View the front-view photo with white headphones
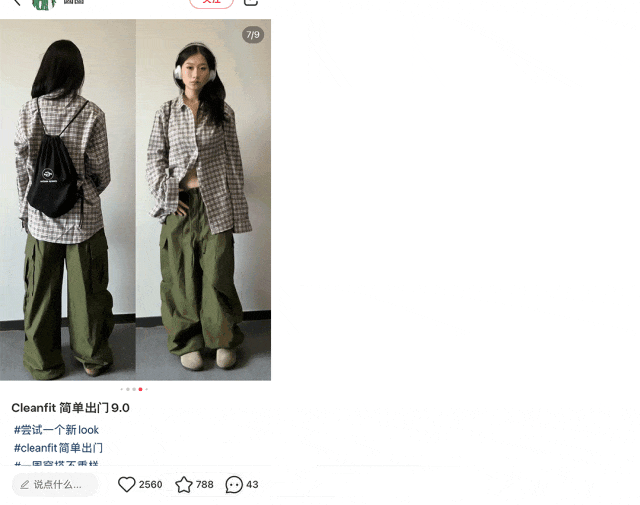The height and width of the screenshot is (505, 640). [203, 200]
